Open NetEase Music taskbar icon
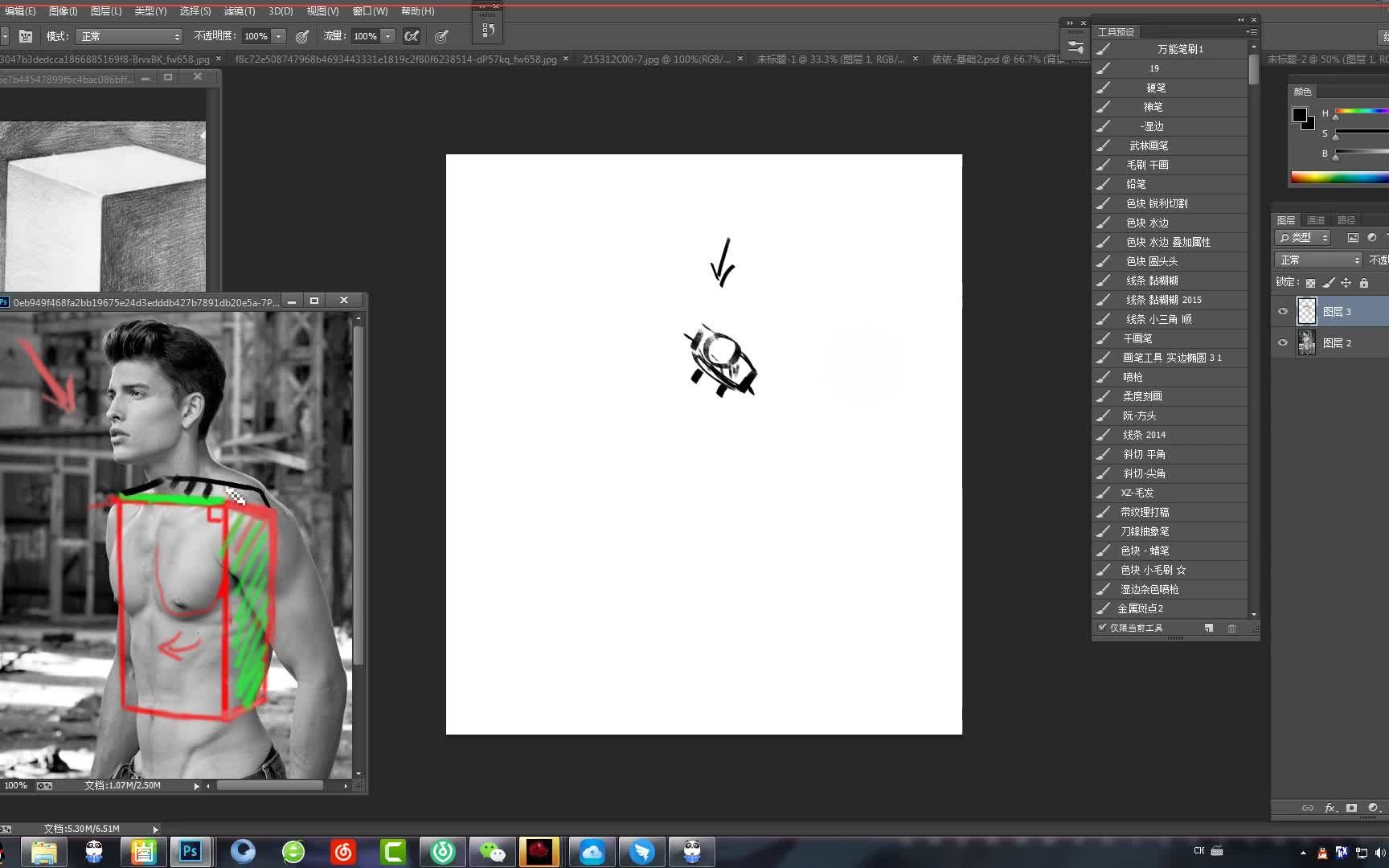This screenshot has height=868, width=1389. point(343,851)
